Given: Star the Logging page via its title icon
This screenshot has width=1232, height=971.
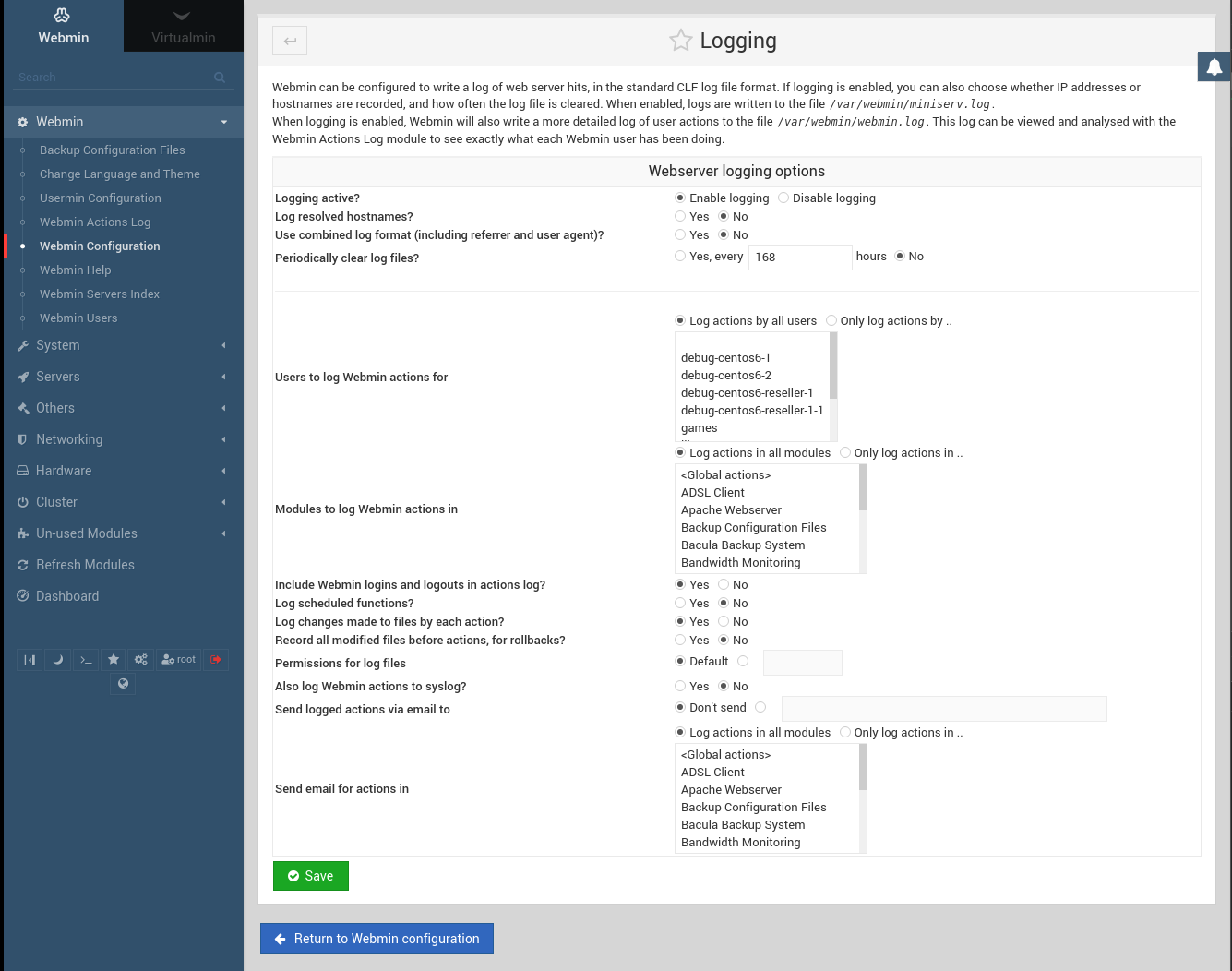Looking at the screenshot, I should (x=680, y=41).
